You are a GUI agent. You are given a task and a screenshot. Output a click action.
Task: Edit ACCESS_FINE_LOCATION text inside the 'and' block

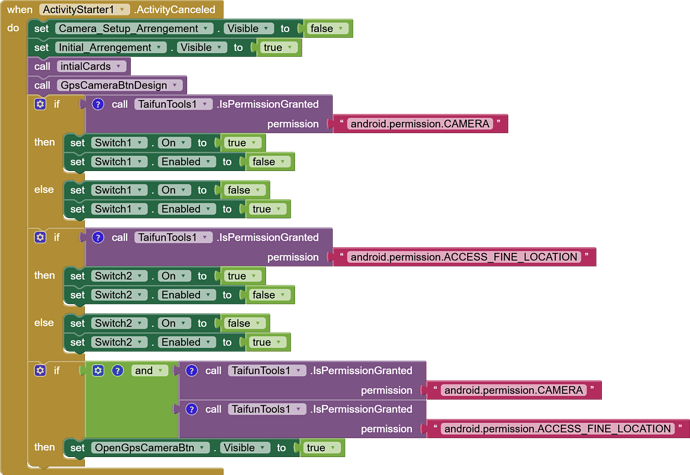(x=558, y=428)
